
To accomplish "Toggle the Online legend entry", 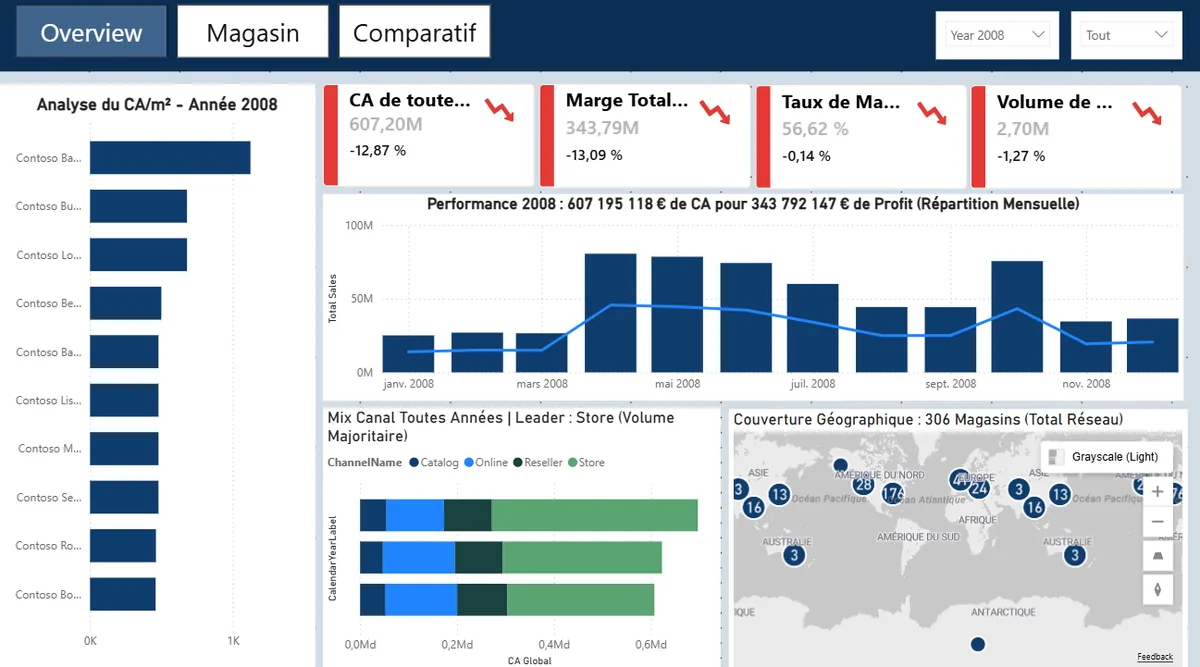I will 485,463.
